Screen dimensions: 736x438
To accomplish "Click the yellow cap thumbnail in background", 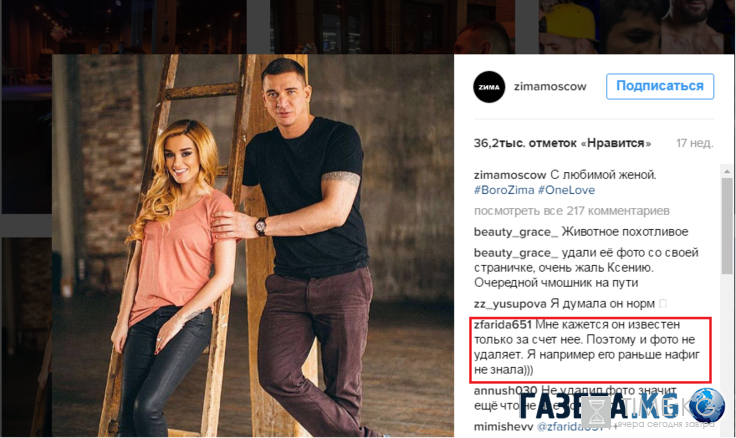I will 569,26.
